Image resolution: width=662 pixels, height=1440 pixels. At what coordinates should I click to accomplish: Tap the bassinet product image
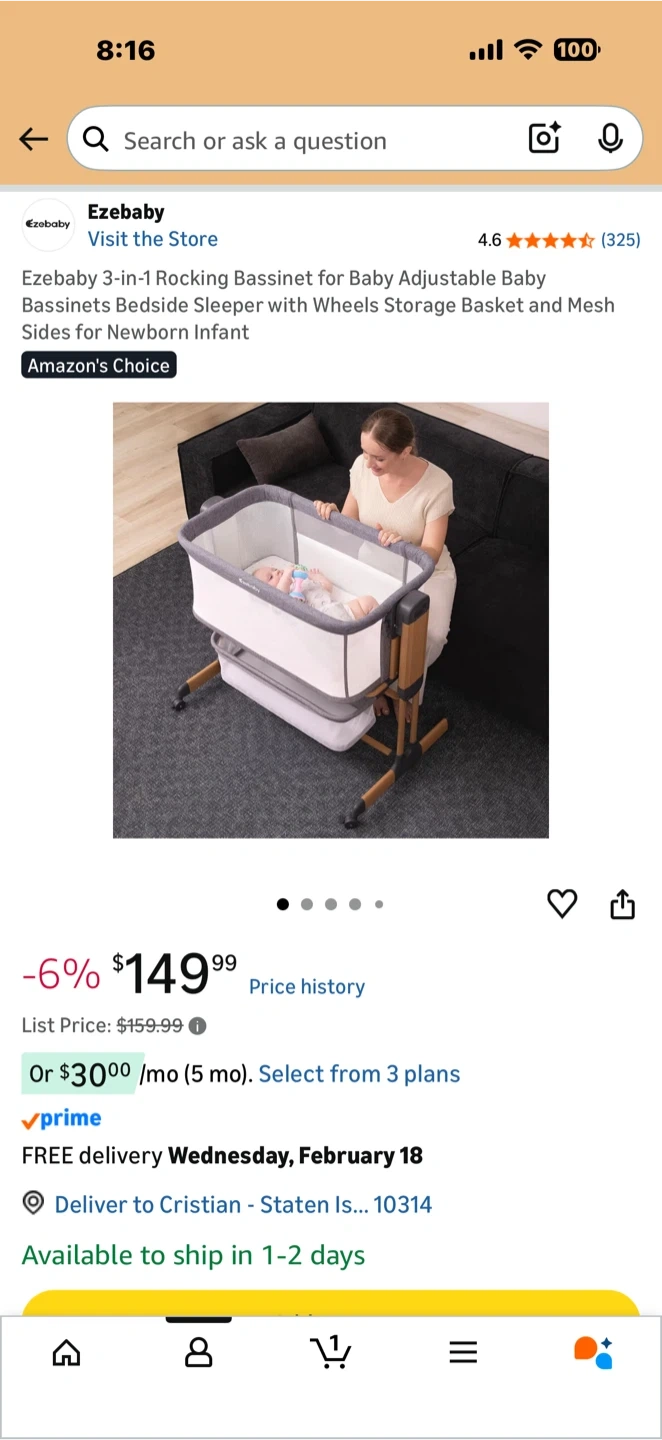click(331, 620)
